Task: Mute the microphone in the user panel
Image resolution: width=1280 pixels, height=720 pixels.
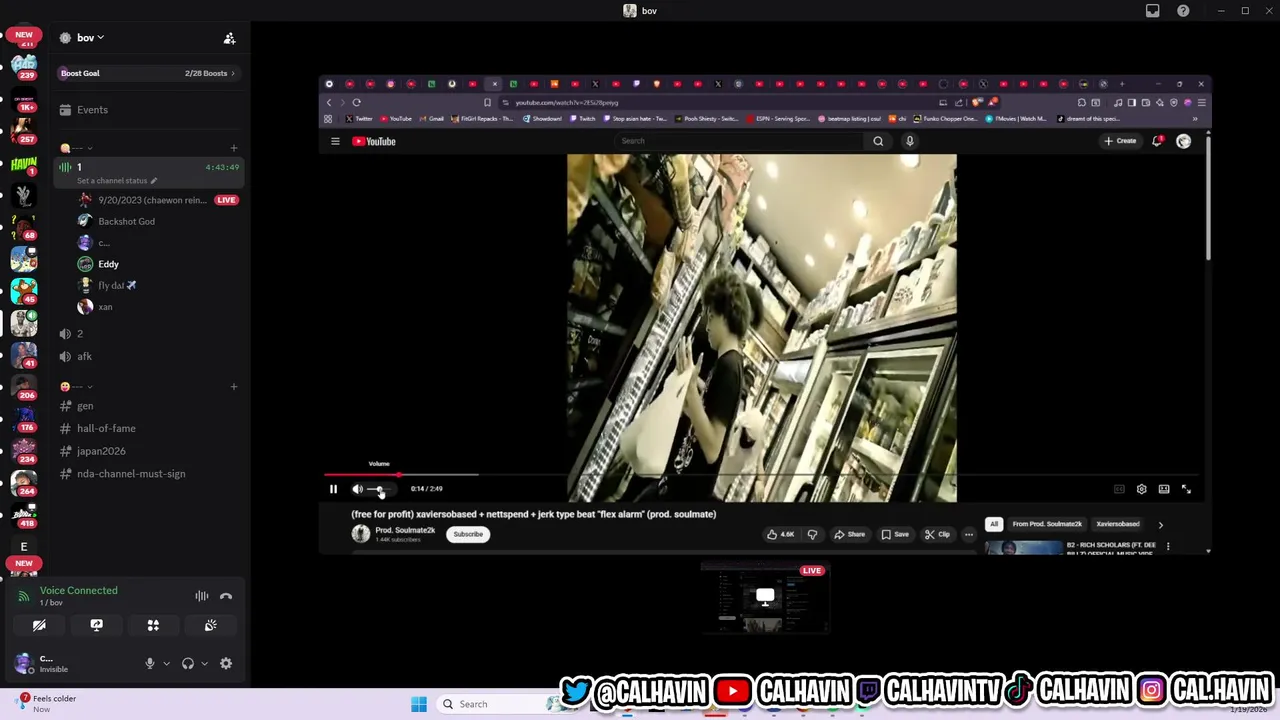Action: pos(150,663)
